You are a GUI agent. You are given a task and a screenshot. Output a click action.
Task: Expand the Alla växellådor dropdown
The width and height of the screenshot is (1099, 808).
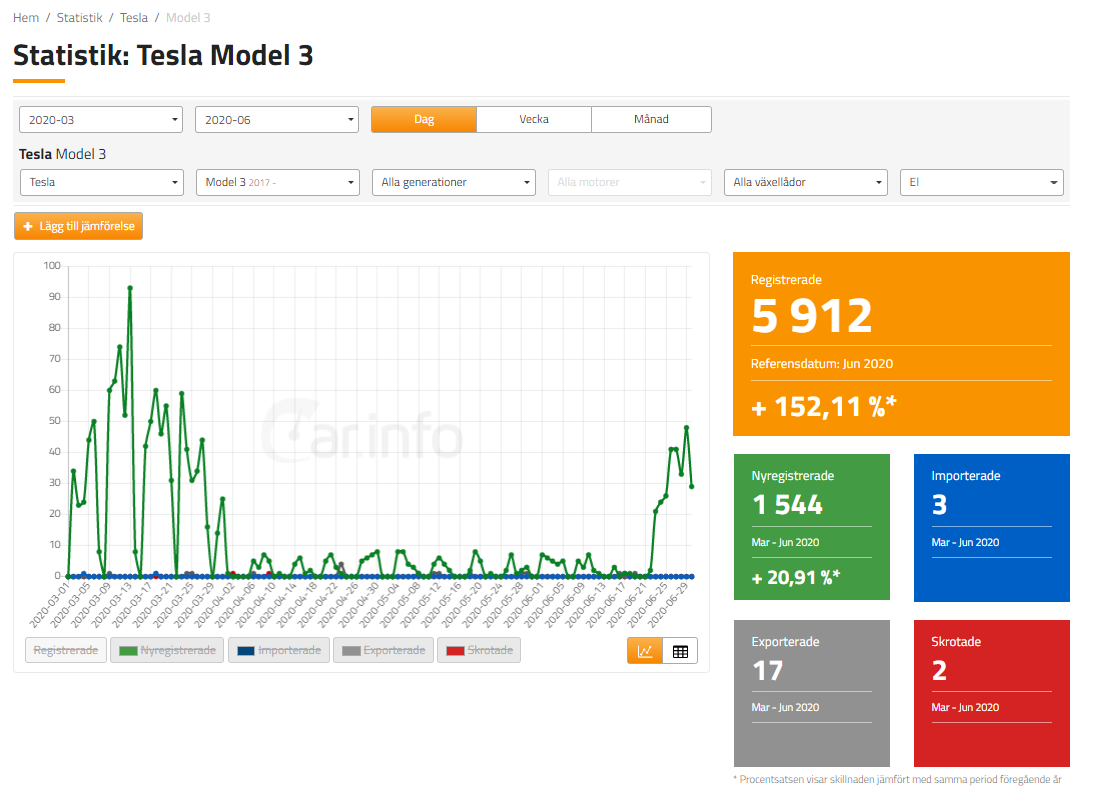tap(806, 182)
